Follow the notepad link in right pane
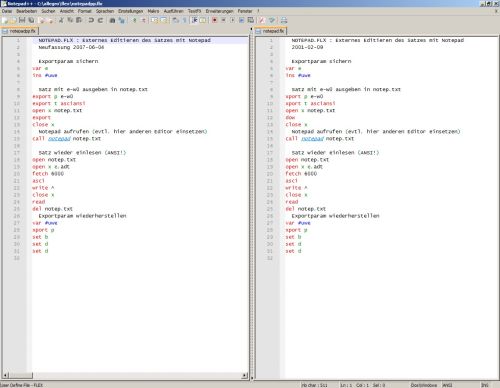The width and height of the screenshot is (500, 388). click(312, 139)
